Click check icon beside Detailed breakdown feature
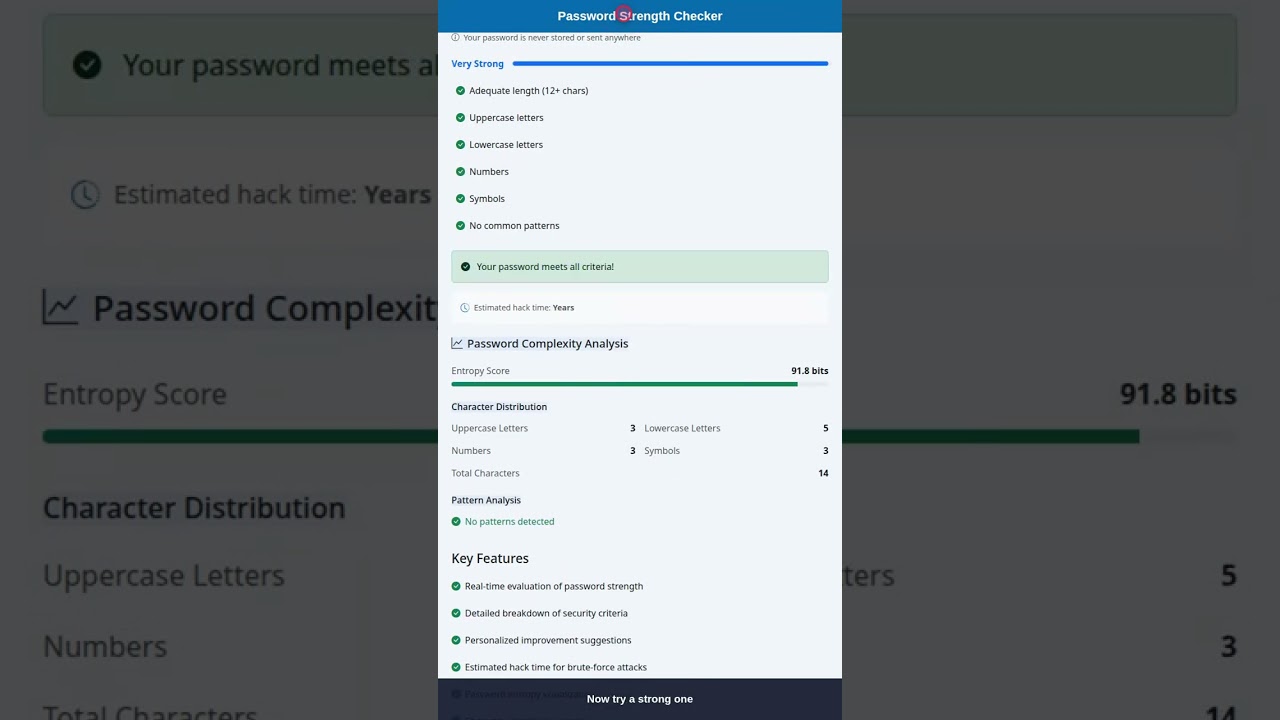Screen dimensions: 1280x720 (456, 613)
